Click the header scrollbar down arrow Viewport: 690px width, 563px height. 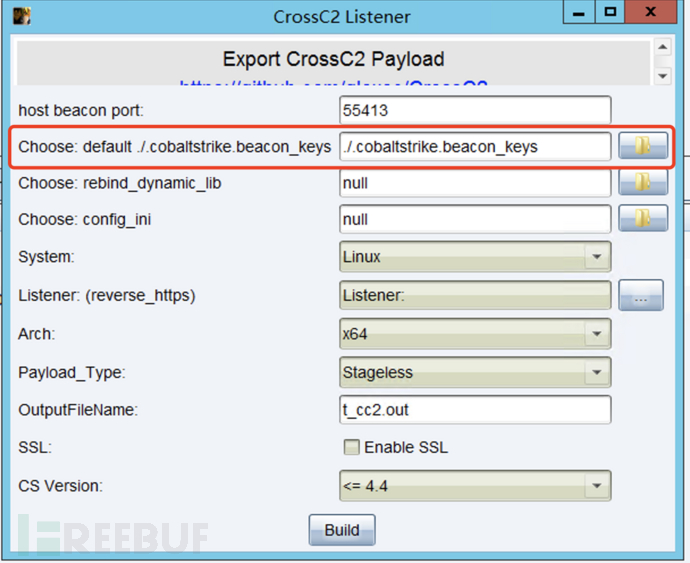tap(663, 76)
